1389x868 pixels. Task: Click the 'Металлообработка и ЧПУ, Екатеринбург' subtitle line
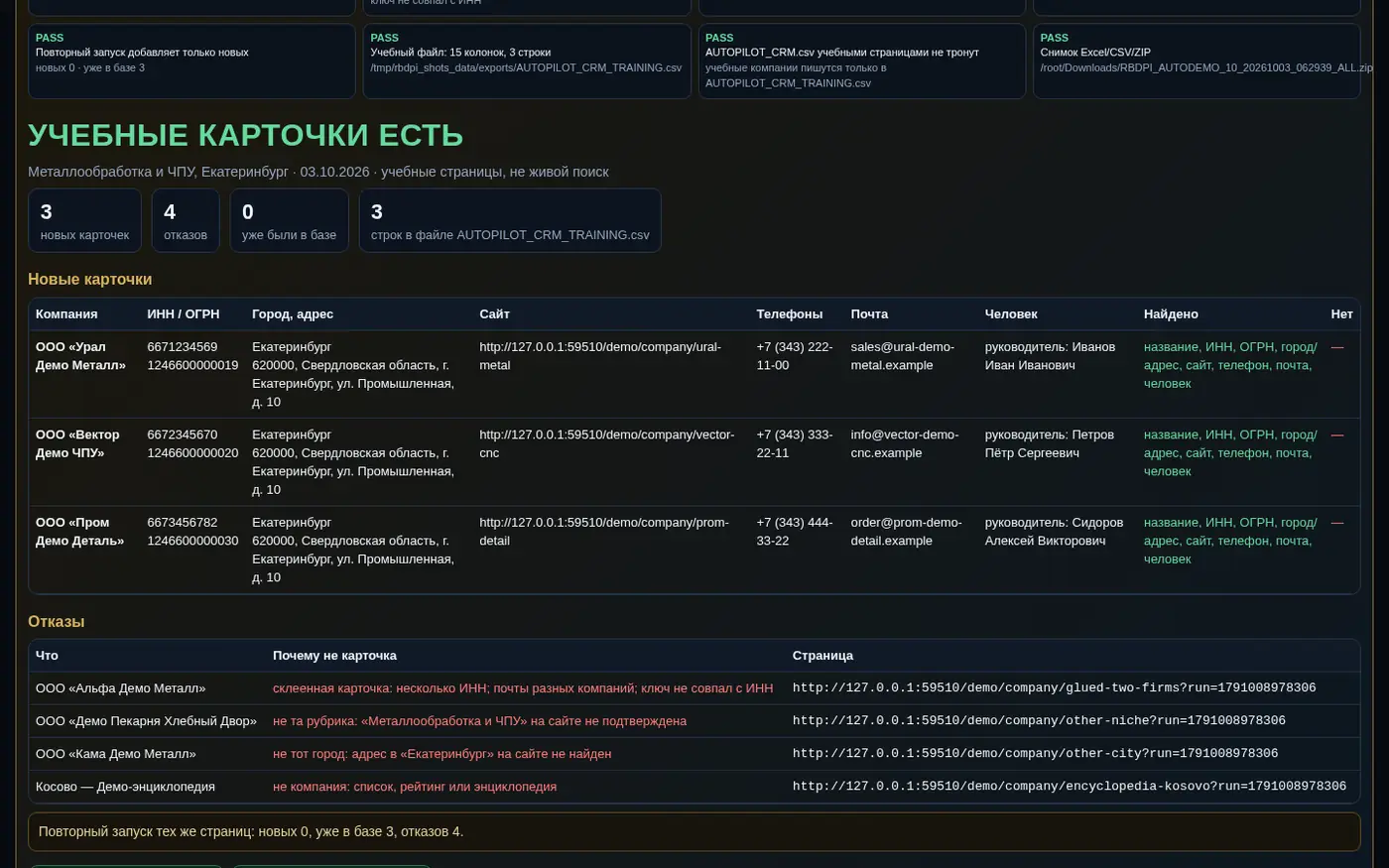(318, 172)
